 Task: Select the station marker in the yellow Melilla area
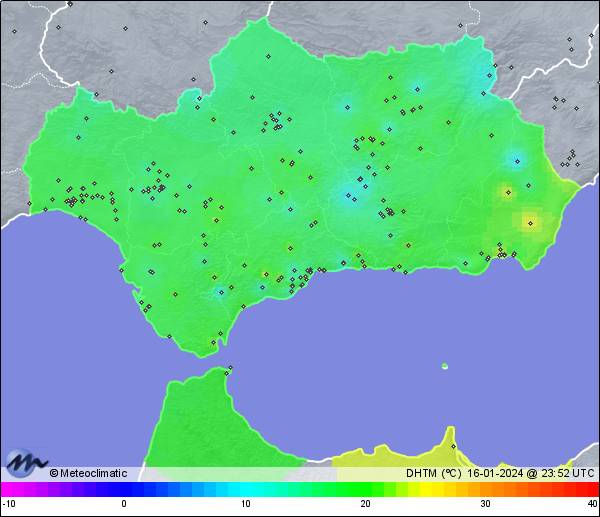453,447
